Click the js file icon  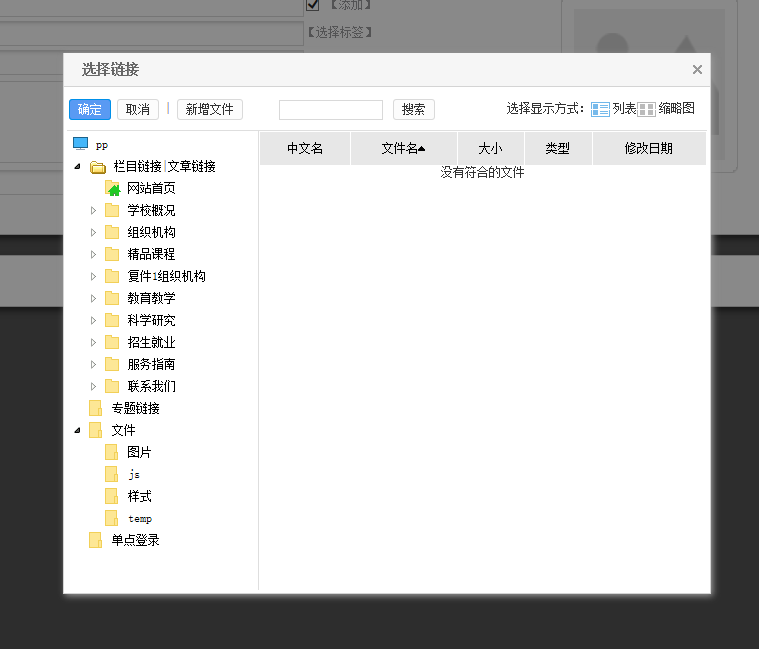112,474
